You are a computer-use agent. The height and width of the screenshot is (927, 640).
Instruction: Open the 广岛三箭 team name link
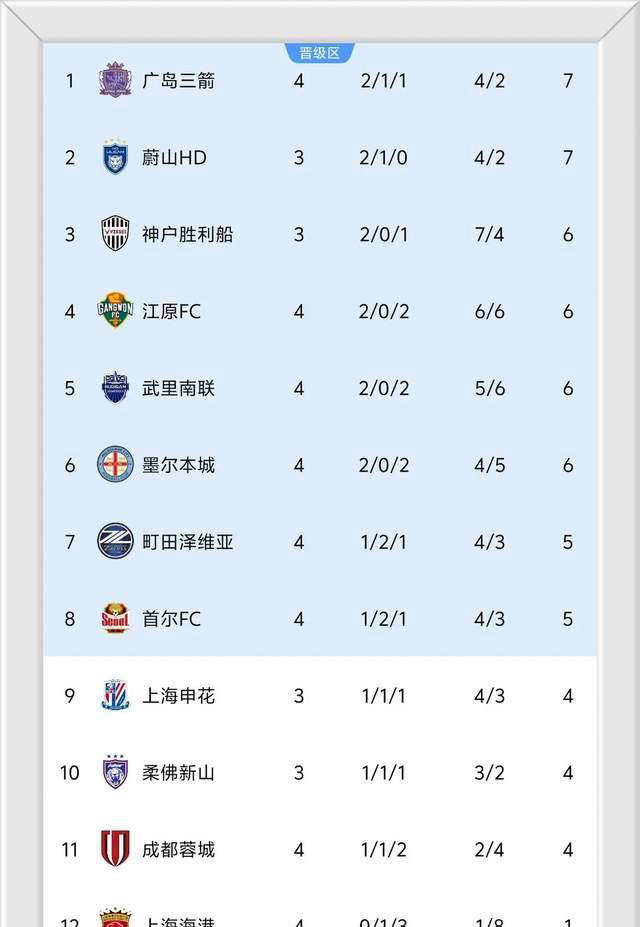click(178, 80)
